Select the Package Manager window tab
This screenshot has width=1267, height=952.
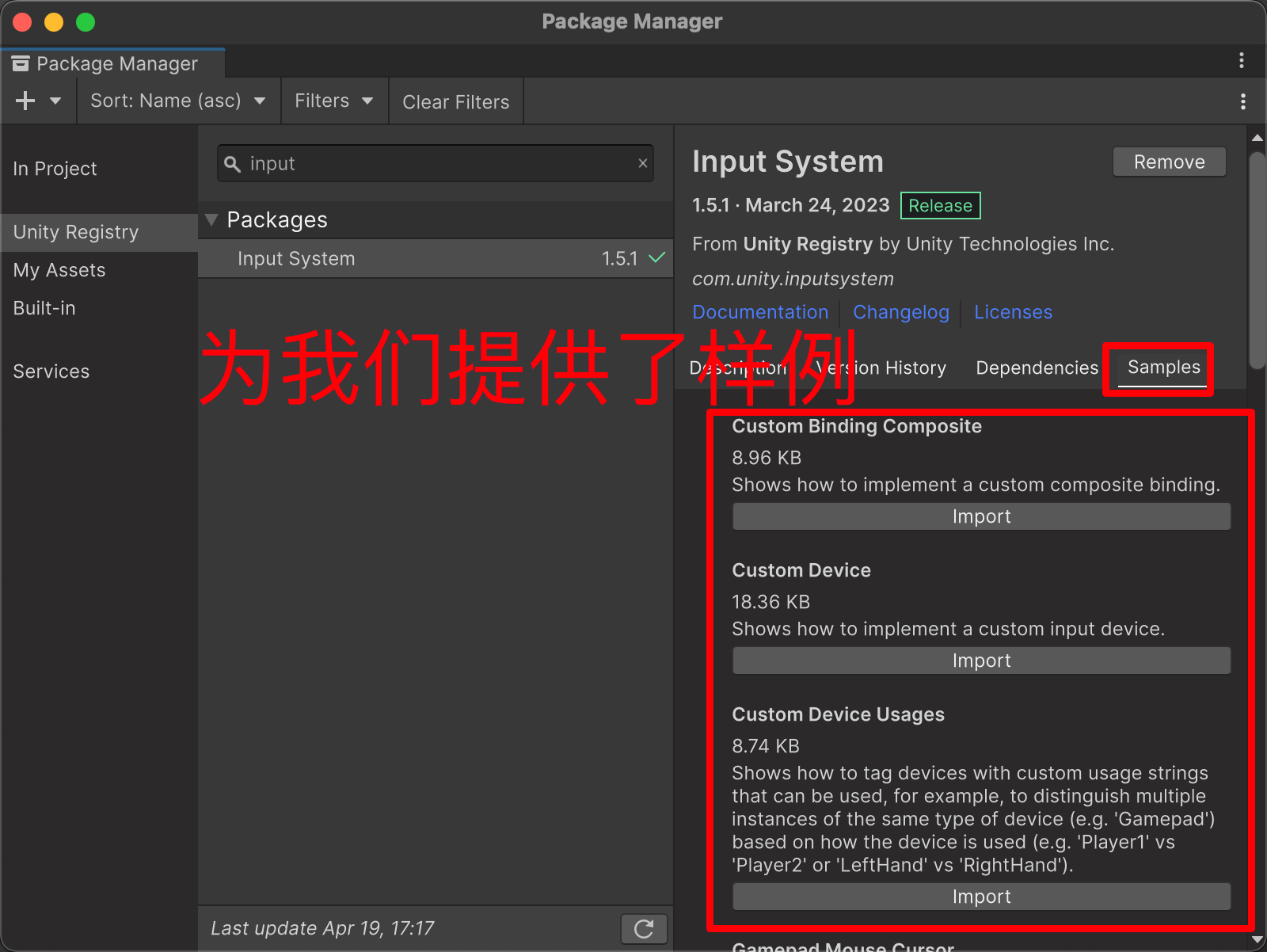(x=112, y=63)
